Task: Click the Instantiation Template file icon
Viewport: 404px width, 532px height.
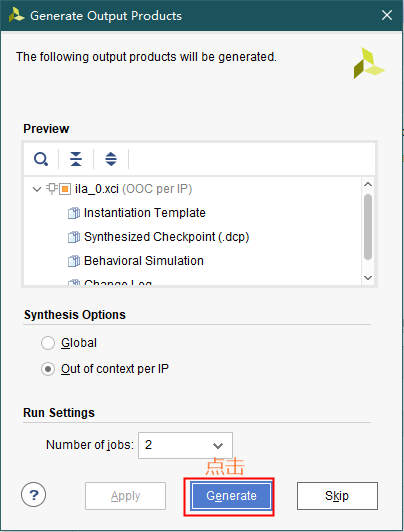Action: pos(74,213)
